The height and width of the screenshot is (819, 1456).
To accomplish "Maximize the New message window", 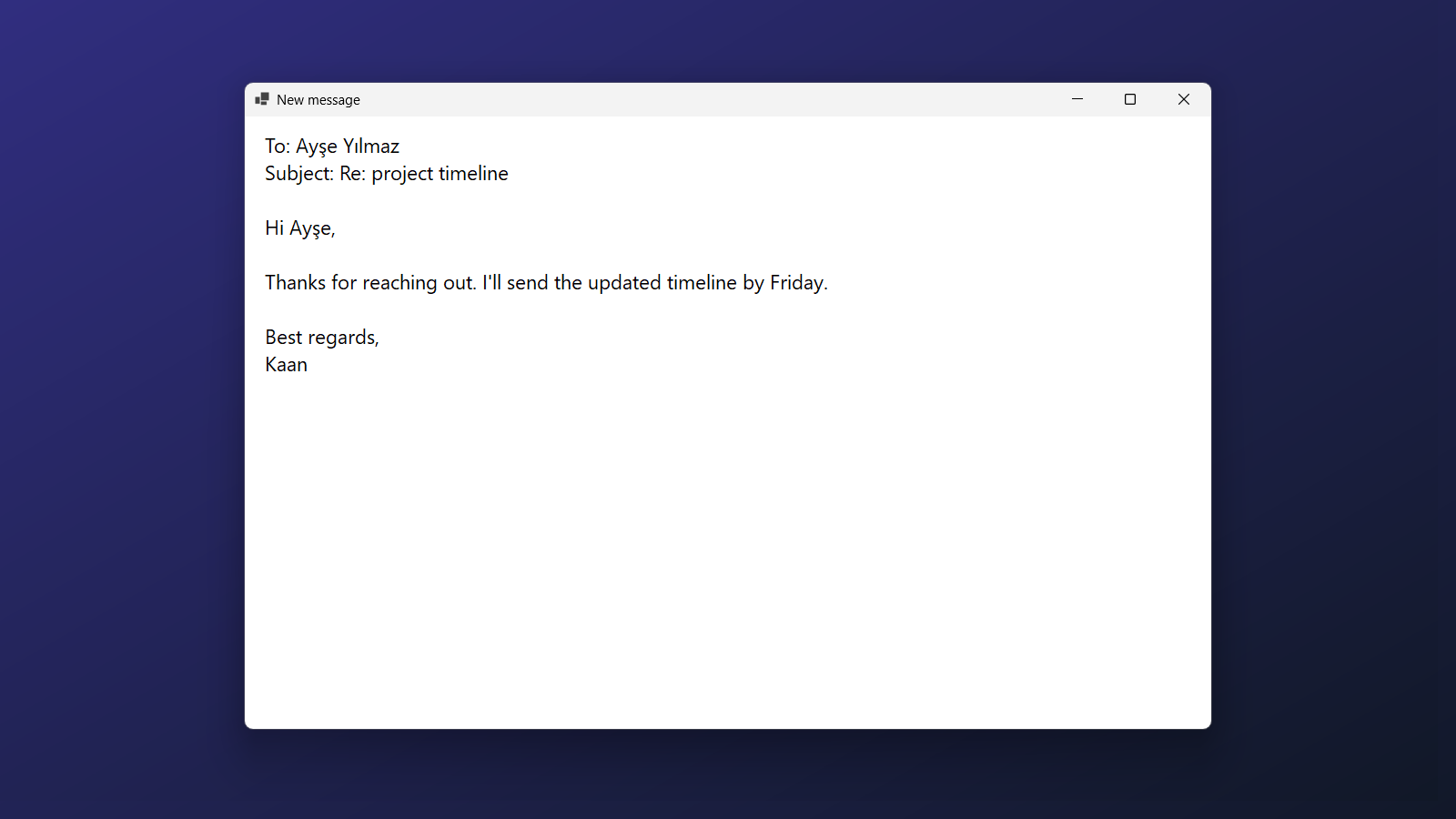I will (1130, 99).
